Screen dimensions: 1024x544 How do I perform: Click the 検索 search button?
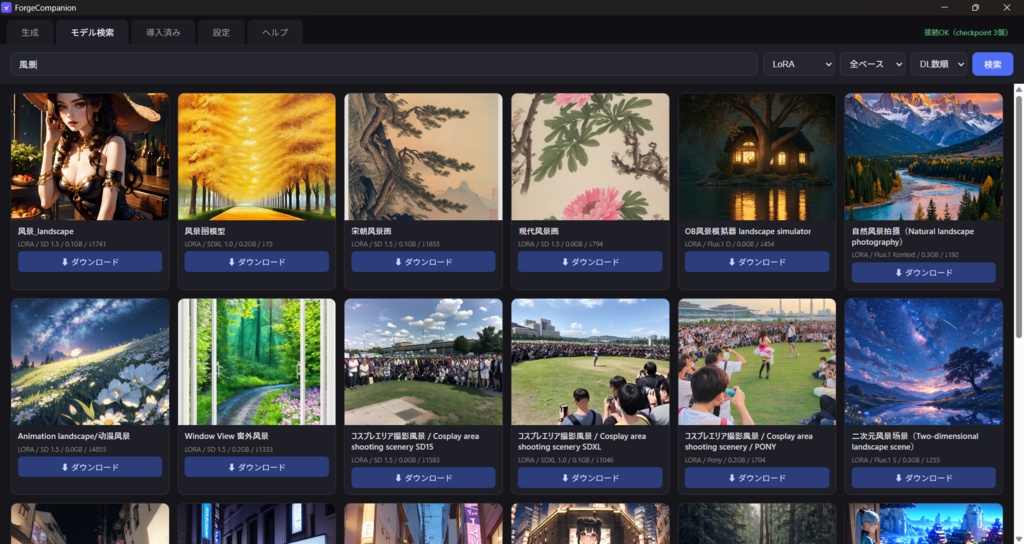[x=993, y=64]
